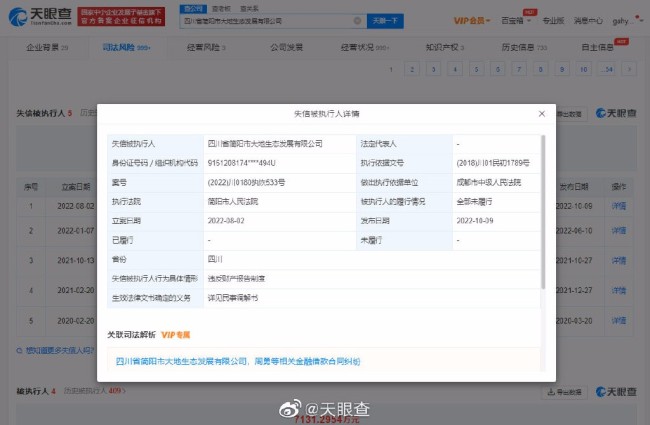Select the 查老板 search tab
Screen dimensions: 650x425
(221, 8)
